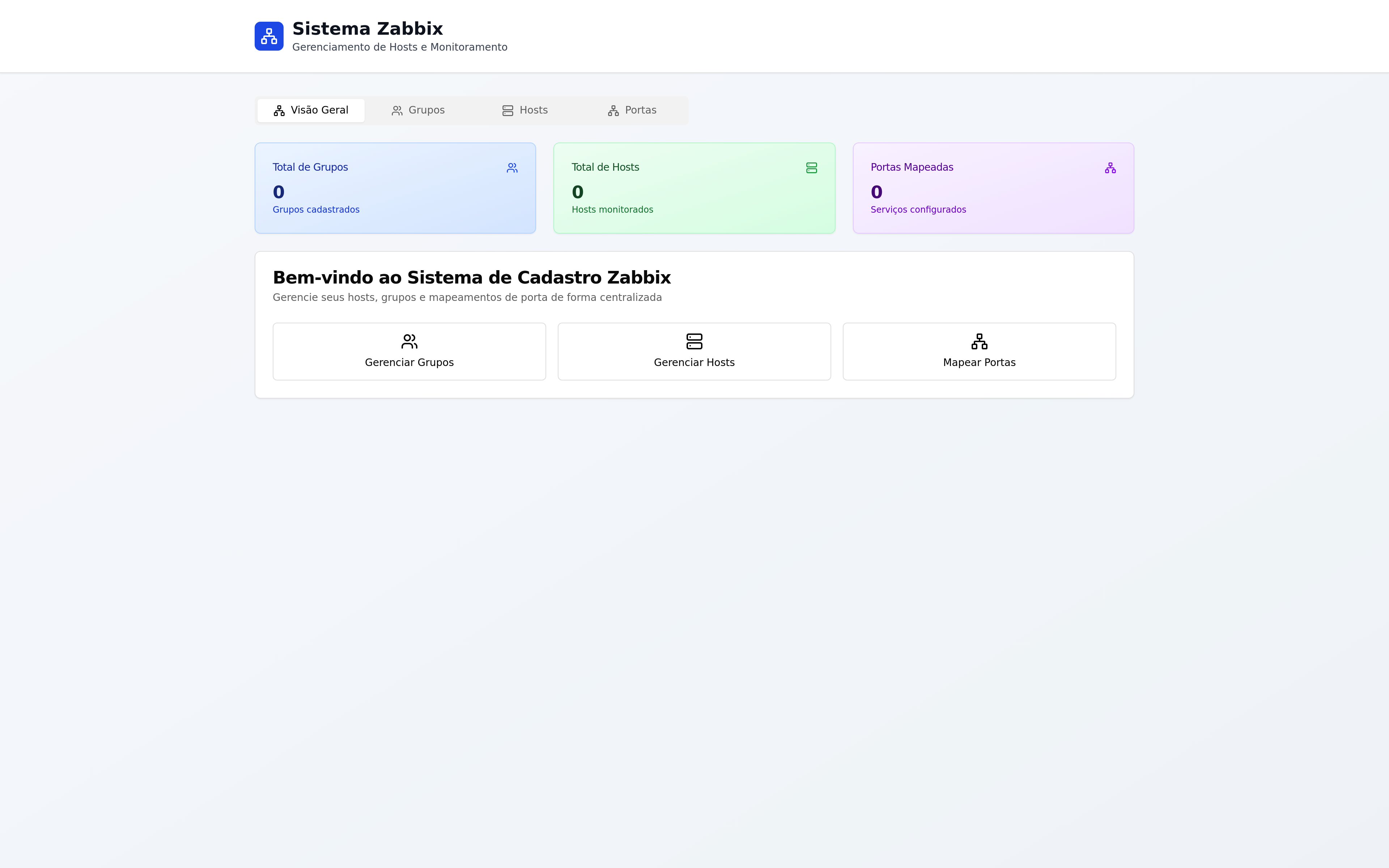
Task: Go to the Portas tab
Action: click(632, 110)
